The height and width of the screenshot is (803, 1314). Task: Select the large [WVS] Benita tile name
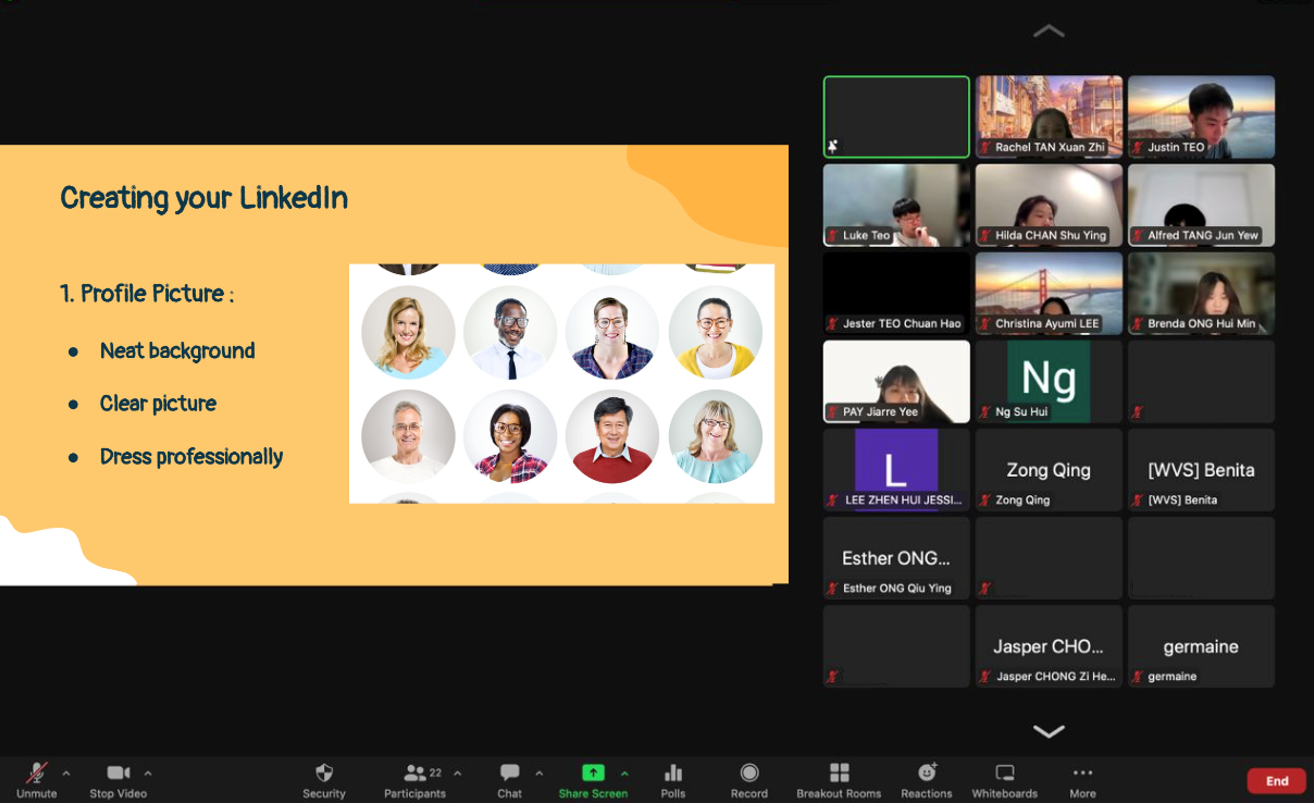(x=1201, y=470)
